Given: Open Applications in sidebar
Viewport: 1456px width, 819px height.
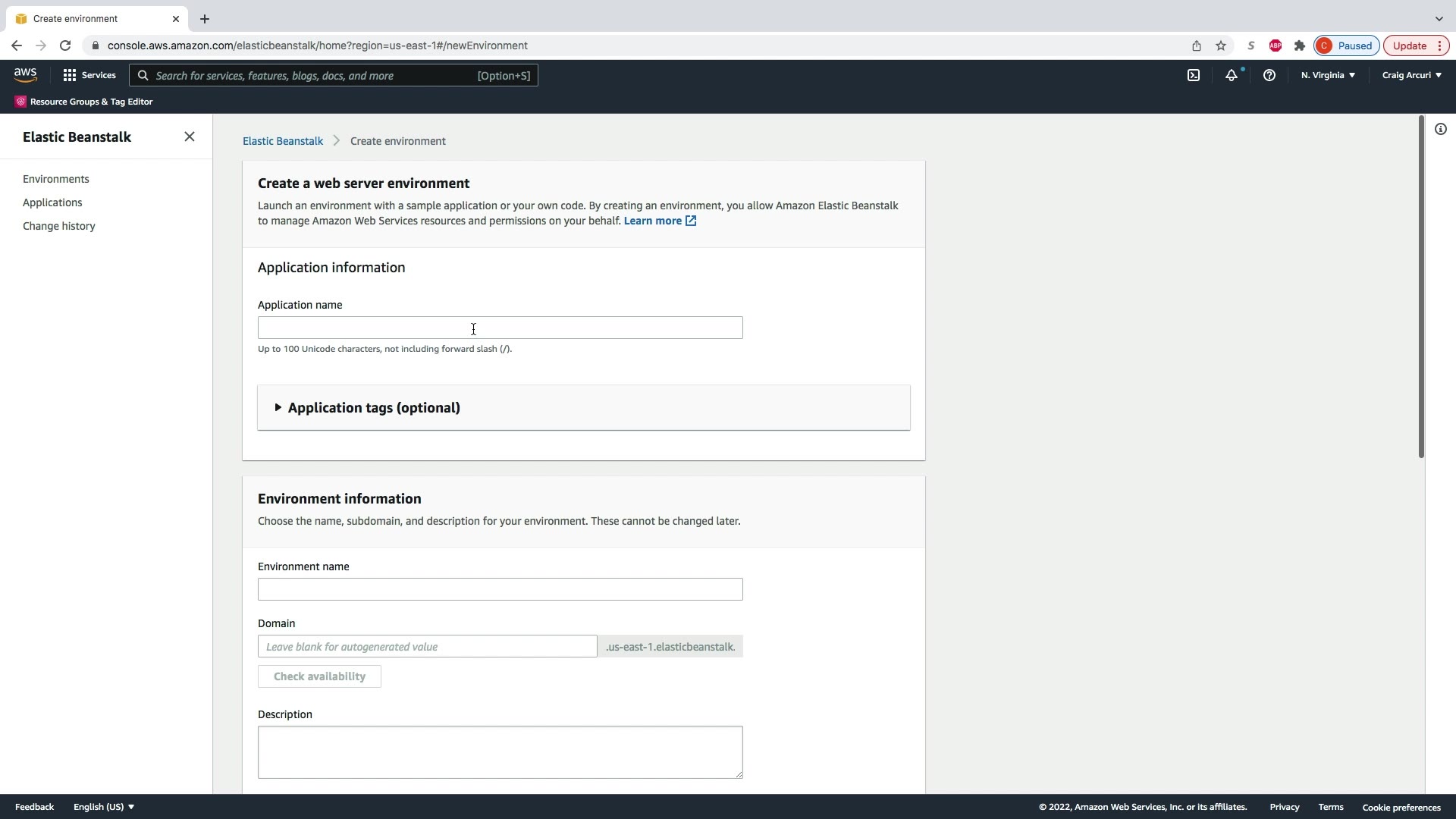Looking at the screenshot, I should 52,202.
